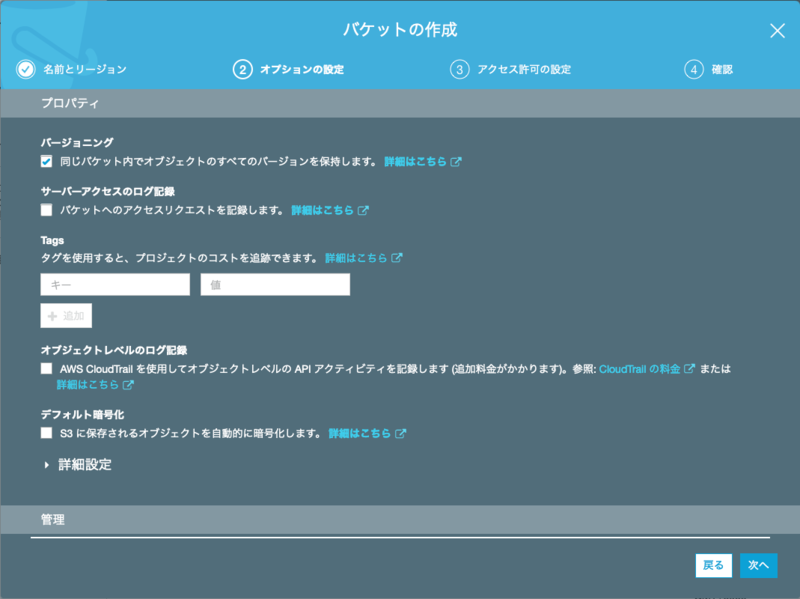Click the 戻る button
The height and width of the screenshot is (599, 800).
(713, 565)
